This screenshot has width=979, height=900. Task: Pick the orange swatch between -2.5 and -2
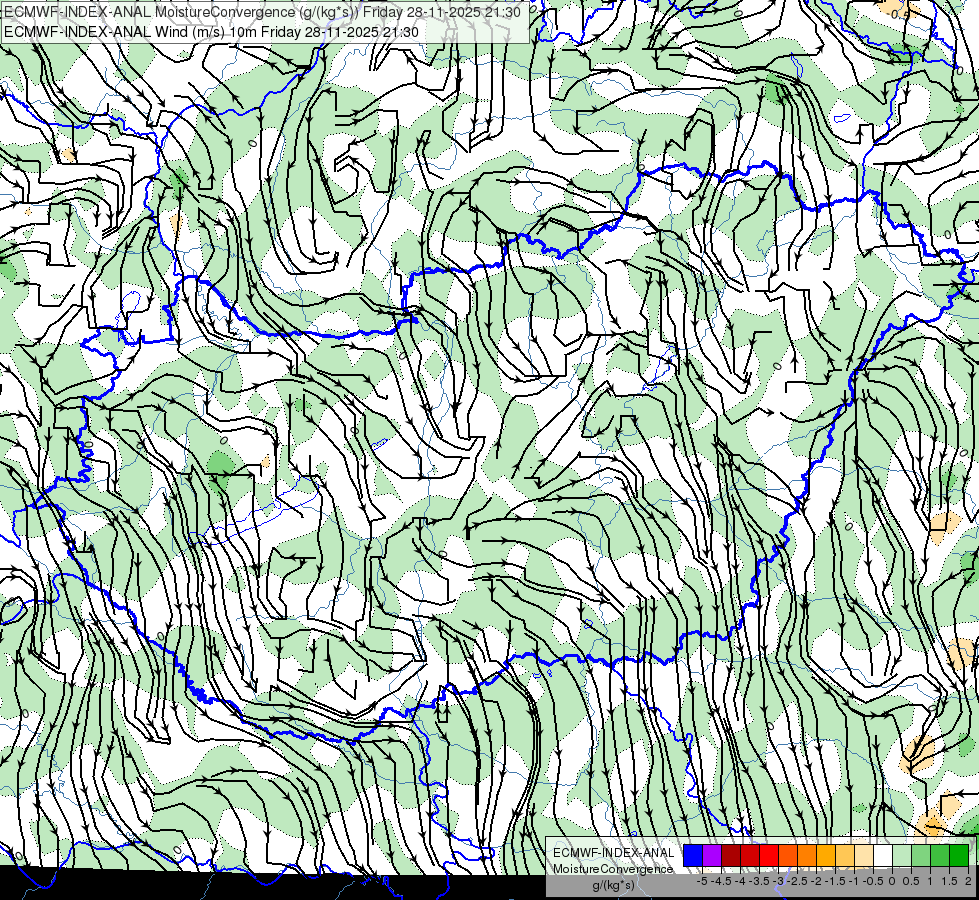(807, 855)
